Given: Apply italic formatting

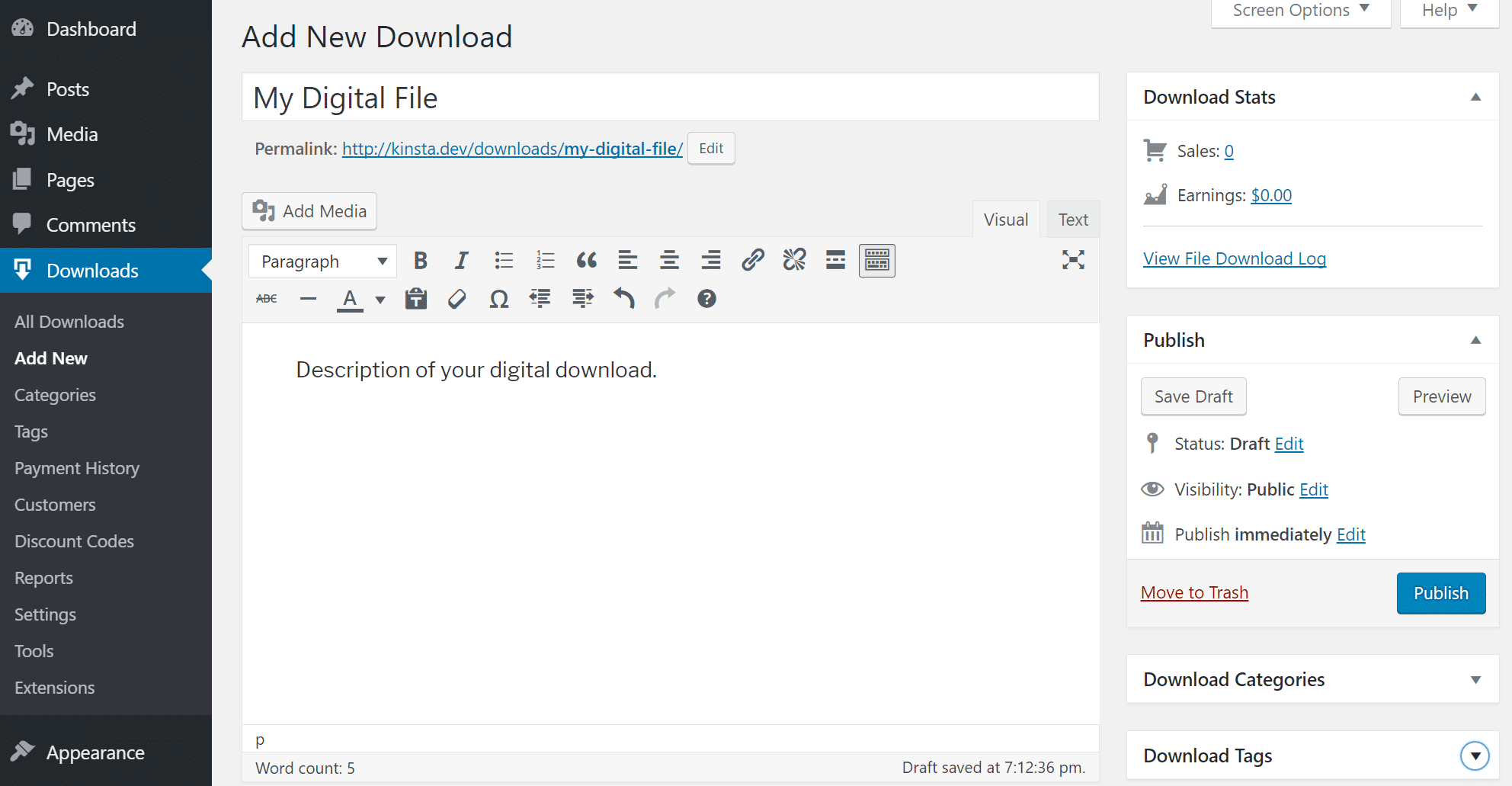Looking at the screenshot, I should pos(461,260).
